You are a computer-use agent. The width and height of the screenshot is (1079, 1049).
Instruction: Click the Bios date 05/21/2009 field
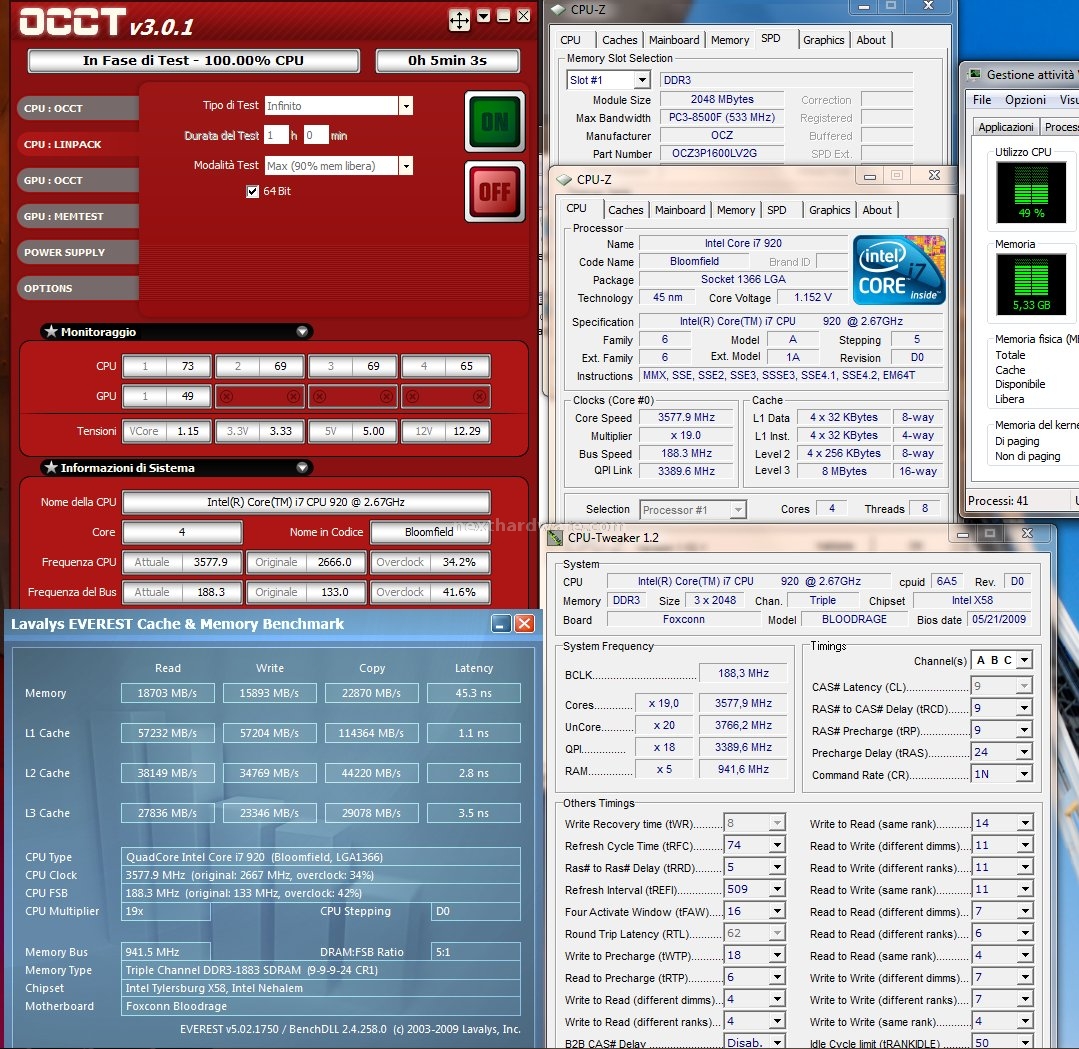tap(999, 619)
